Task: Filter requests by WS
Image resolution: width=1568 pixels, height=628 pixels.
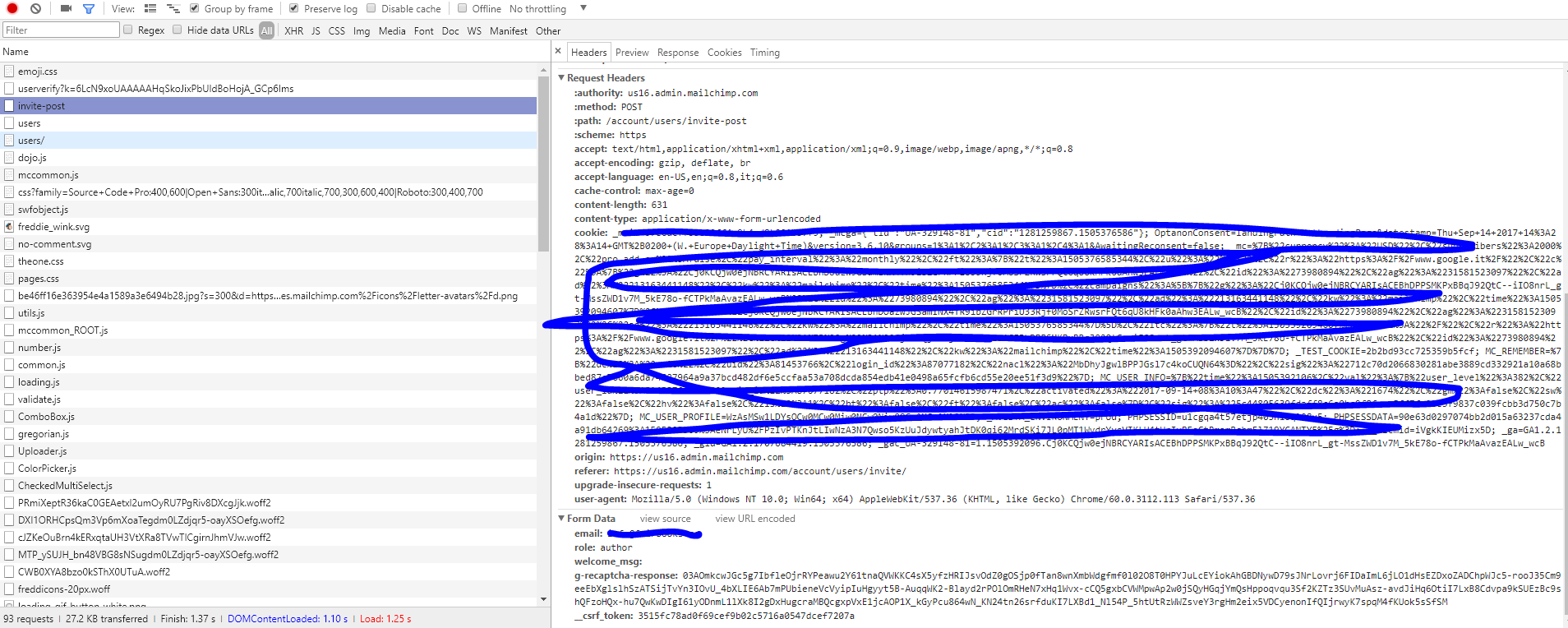Action: click(x=474, y=30)
